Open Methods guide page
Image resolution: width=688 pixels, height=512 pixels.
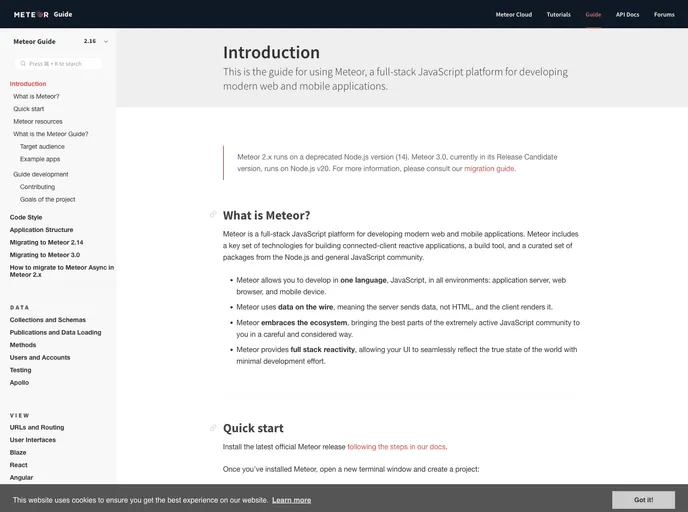23,345
